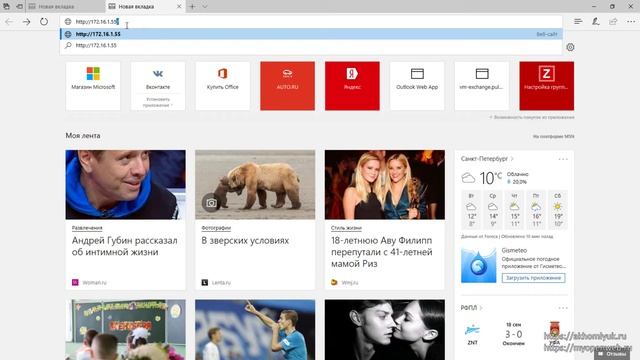640x360 pixels.
Task: Click the browser Forward arrow
Action: 27,22
